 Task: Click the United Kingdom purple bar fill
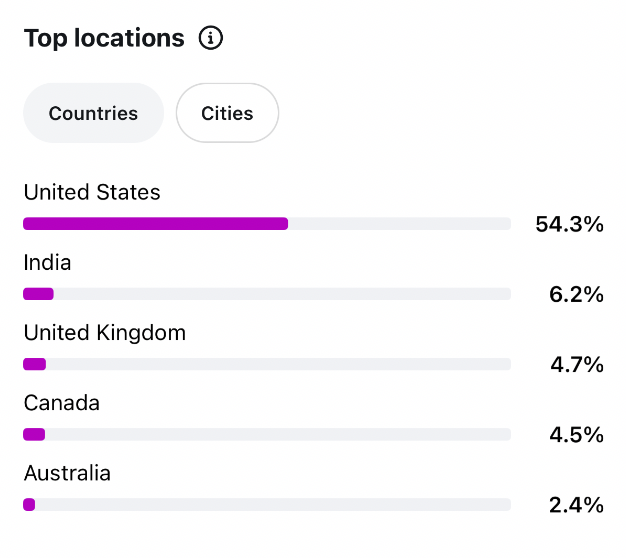coord(35,364)
